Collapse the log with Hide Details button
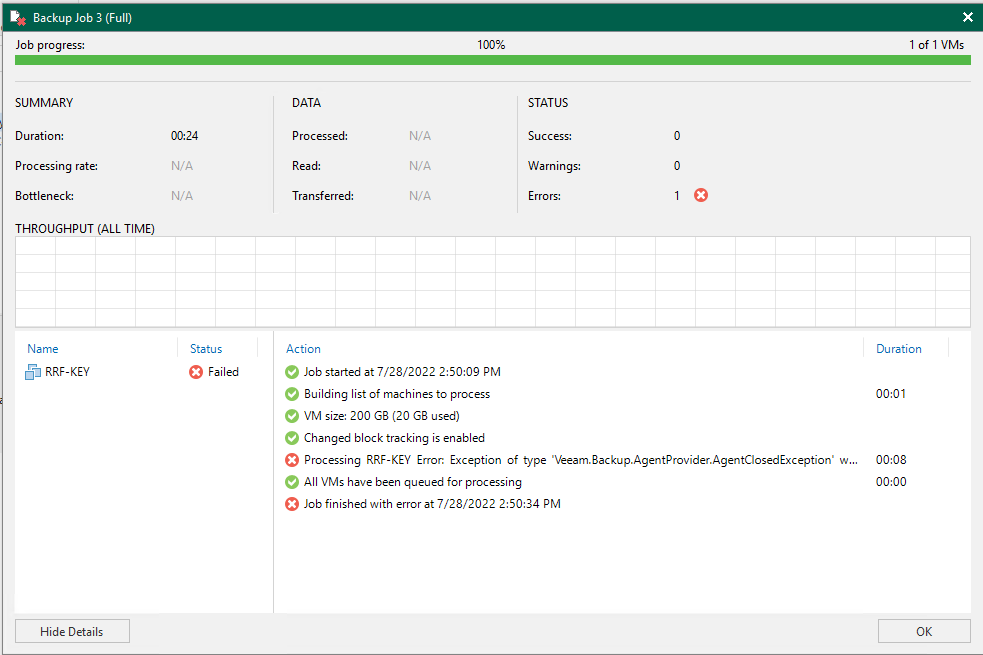983x655 pixels. click(72, 631)
